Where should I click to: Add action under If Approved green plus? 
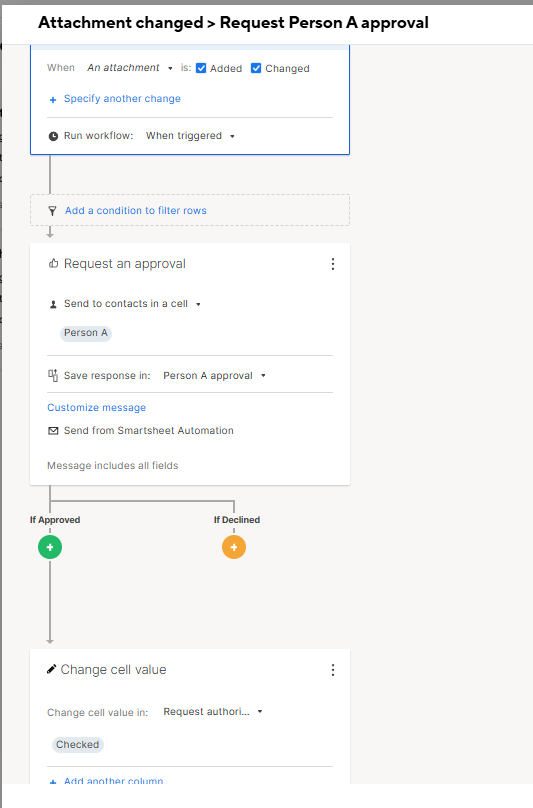click(50, 547)
